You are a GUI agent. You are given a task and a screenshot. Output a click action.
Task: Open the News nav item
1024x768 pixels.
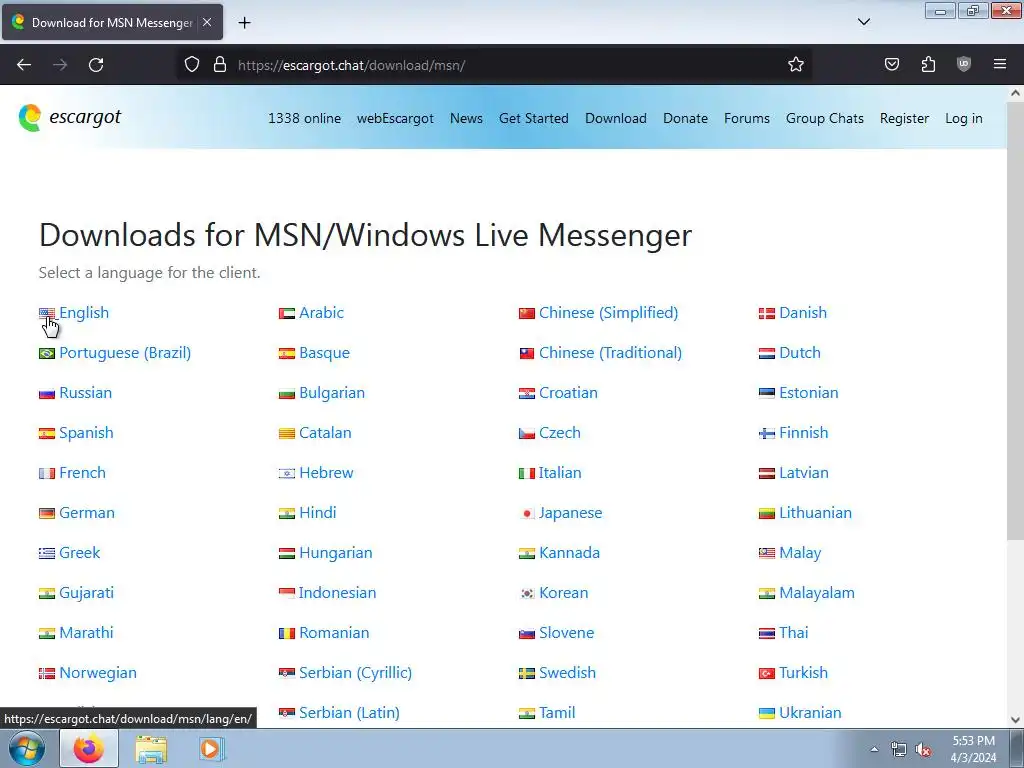[466, 118]
